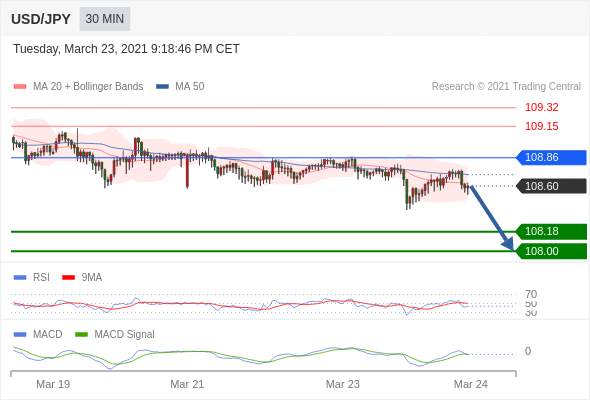Screen dimensions: 590x400
Task: Click the RSI 70 level label
Action: pyautogui.click(x=531, y=294)
